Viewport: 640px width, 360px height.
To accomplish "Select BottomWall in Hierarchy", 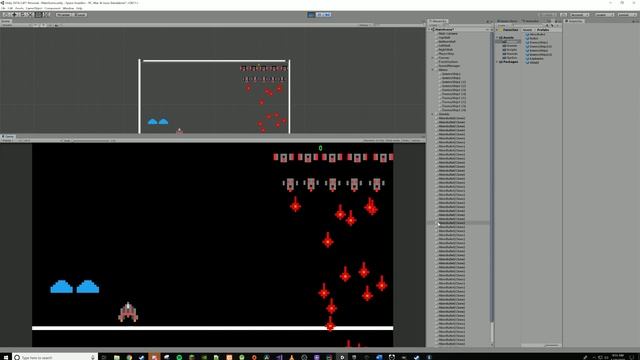I will coord(447,42).
